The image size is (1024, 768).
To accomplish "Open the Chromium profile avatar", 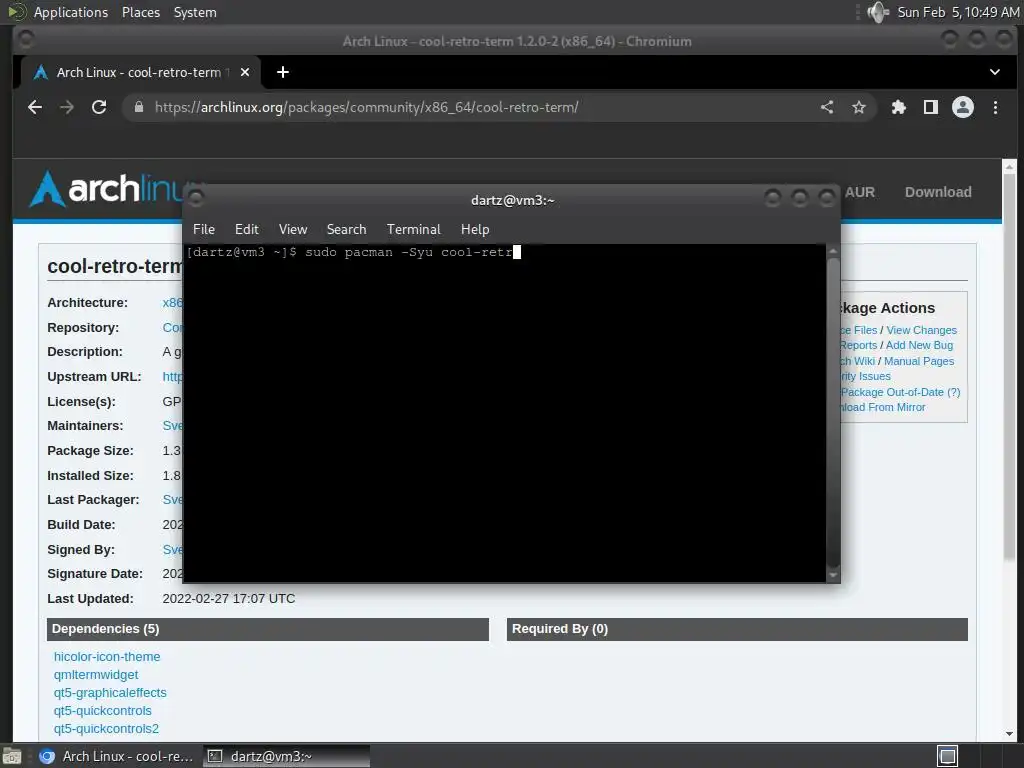I will coord(963,107).
